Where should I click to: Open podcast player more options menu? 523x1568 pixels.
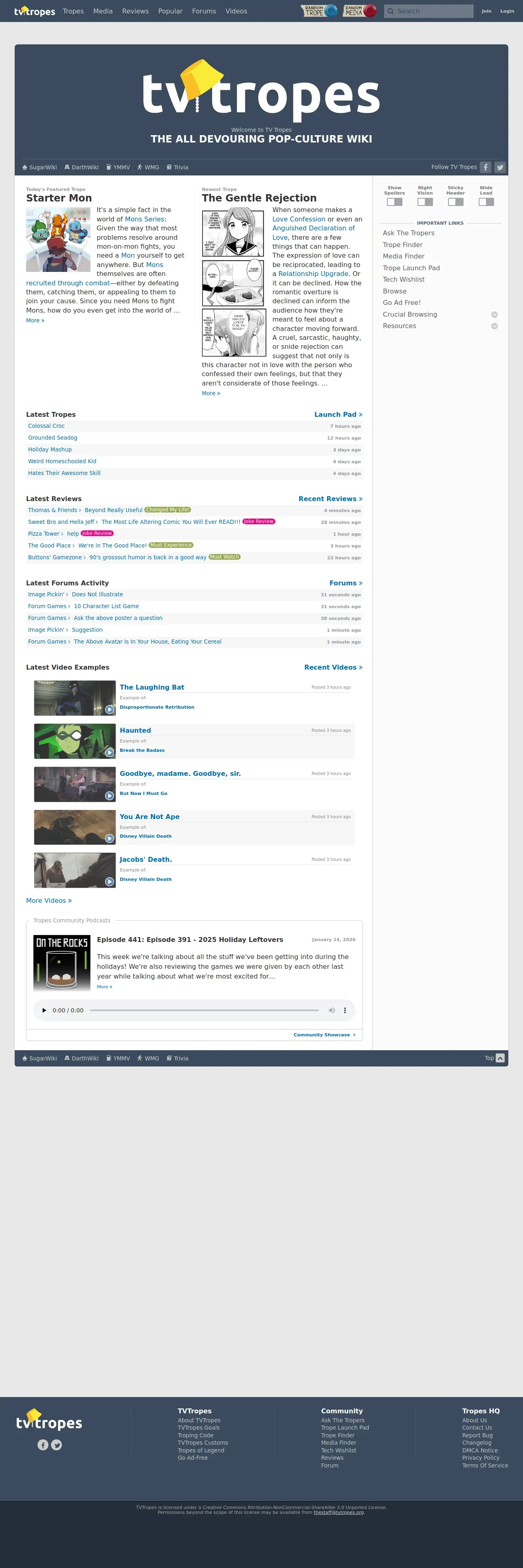345,1010
